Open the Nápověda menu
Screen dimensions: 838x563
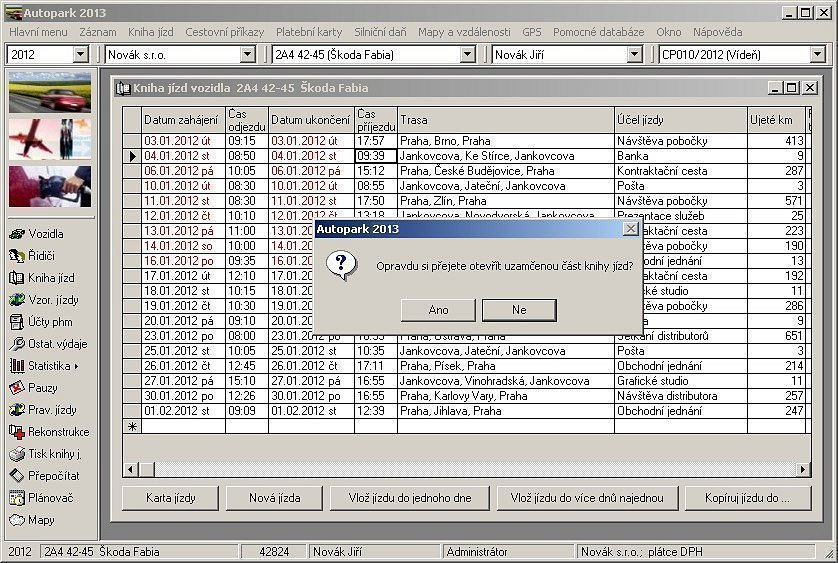717,32
